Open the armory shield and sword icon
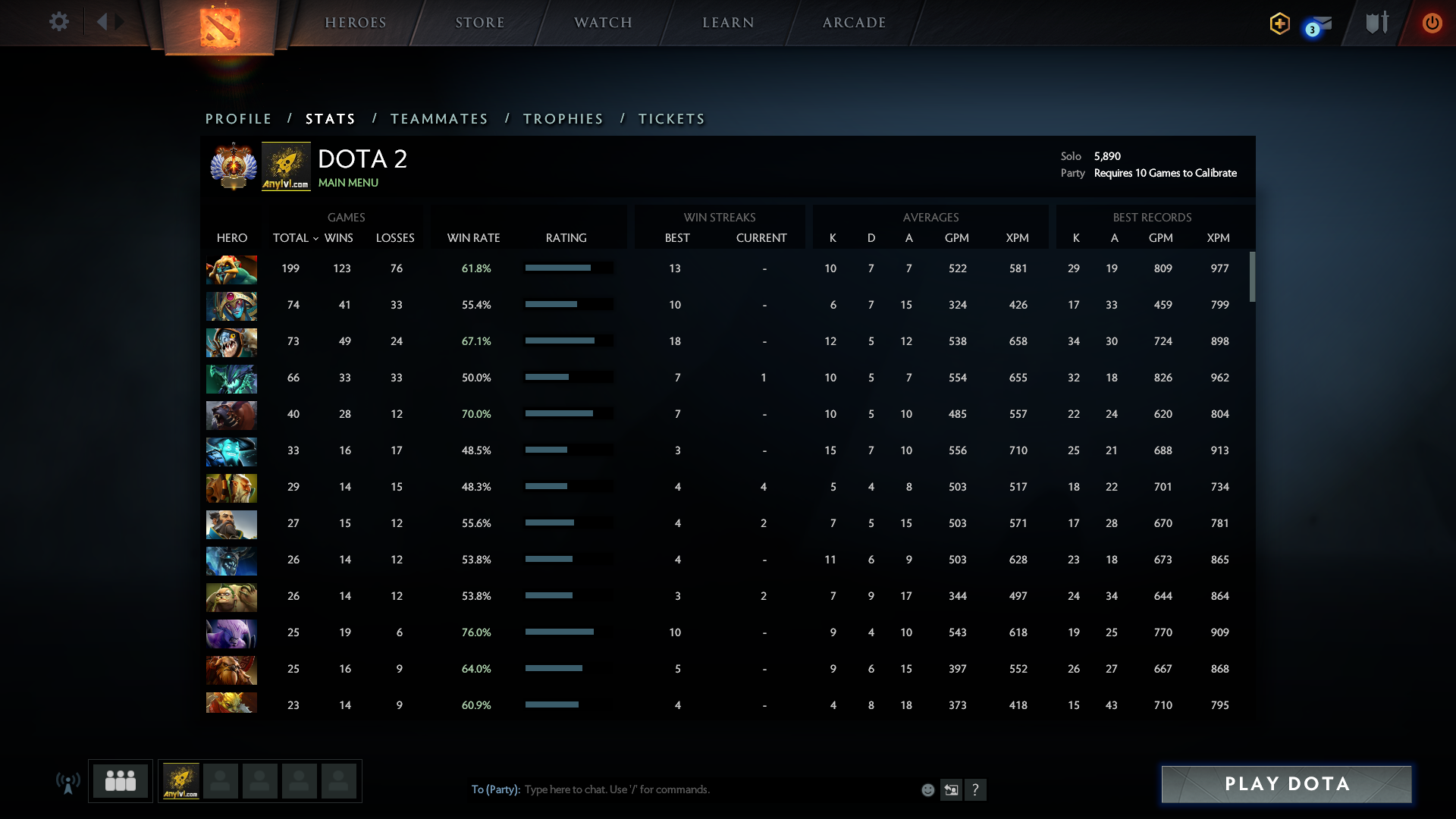Viewport: 1456px width, 819px height. (x=1377, y=23)
